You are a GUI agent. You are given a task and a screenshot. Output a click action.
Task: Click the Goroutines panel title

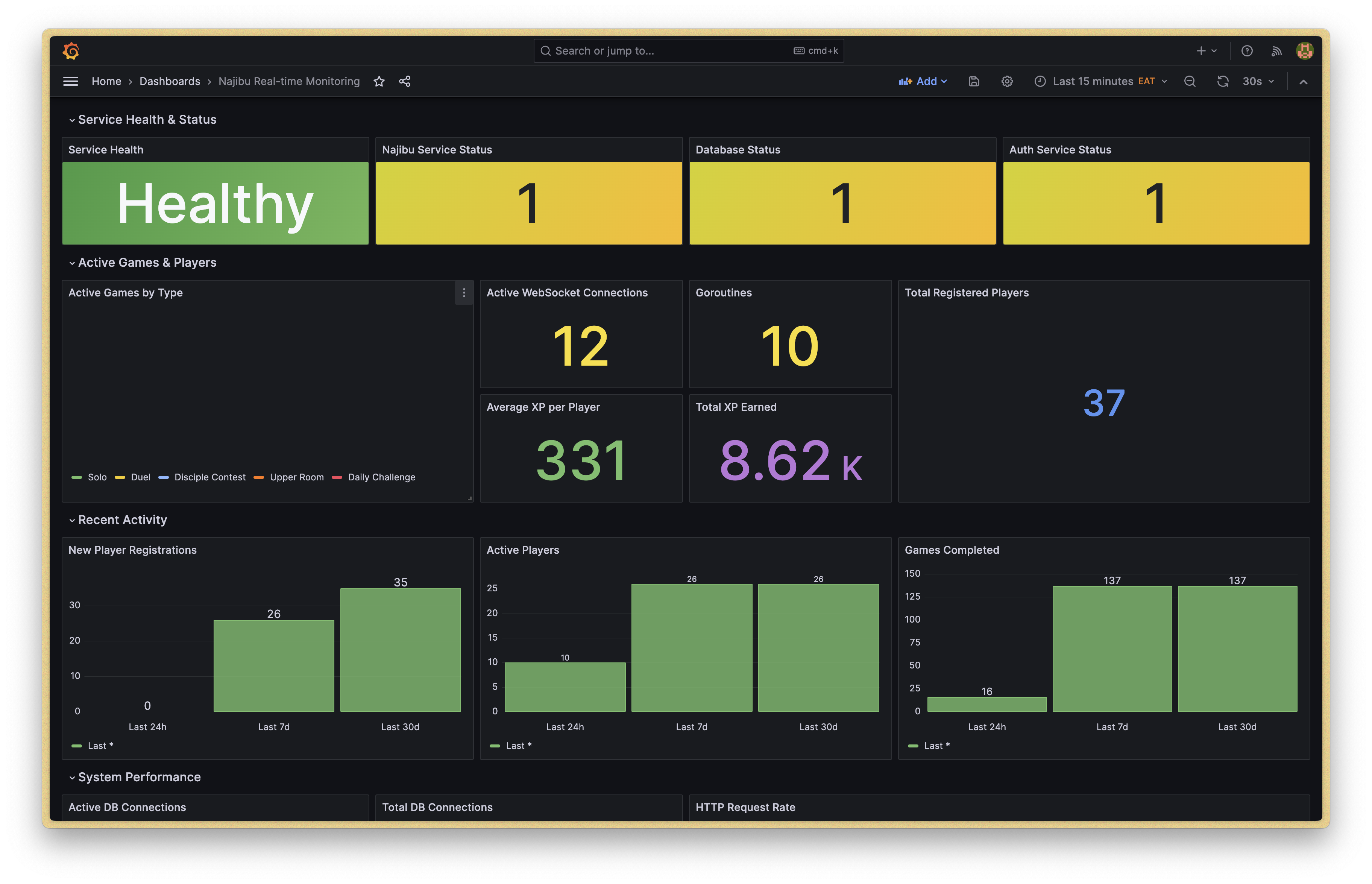click(724, 293)
